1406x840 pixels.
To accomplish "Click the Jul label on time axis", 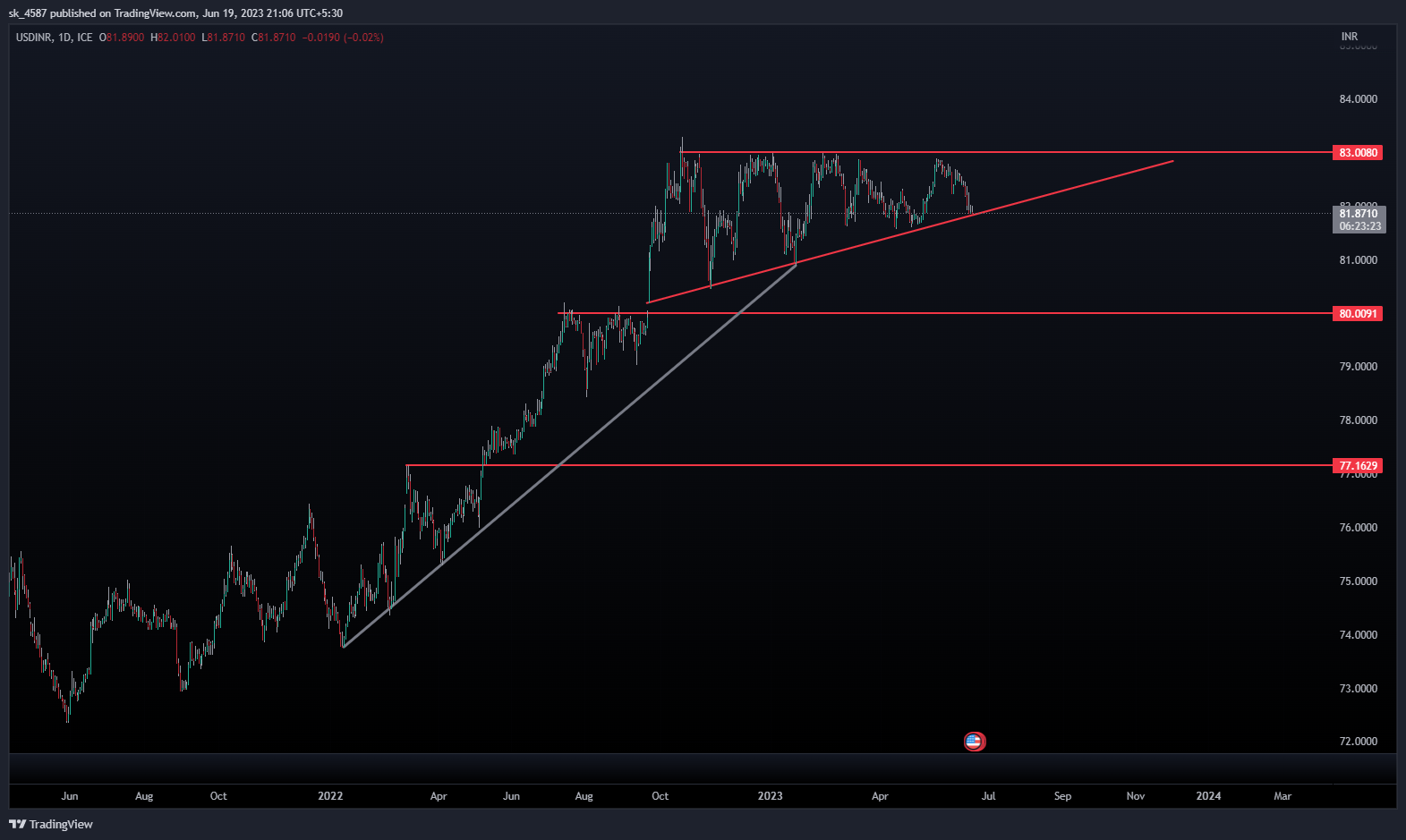I will pyautogui.click(x=988, y=796).
